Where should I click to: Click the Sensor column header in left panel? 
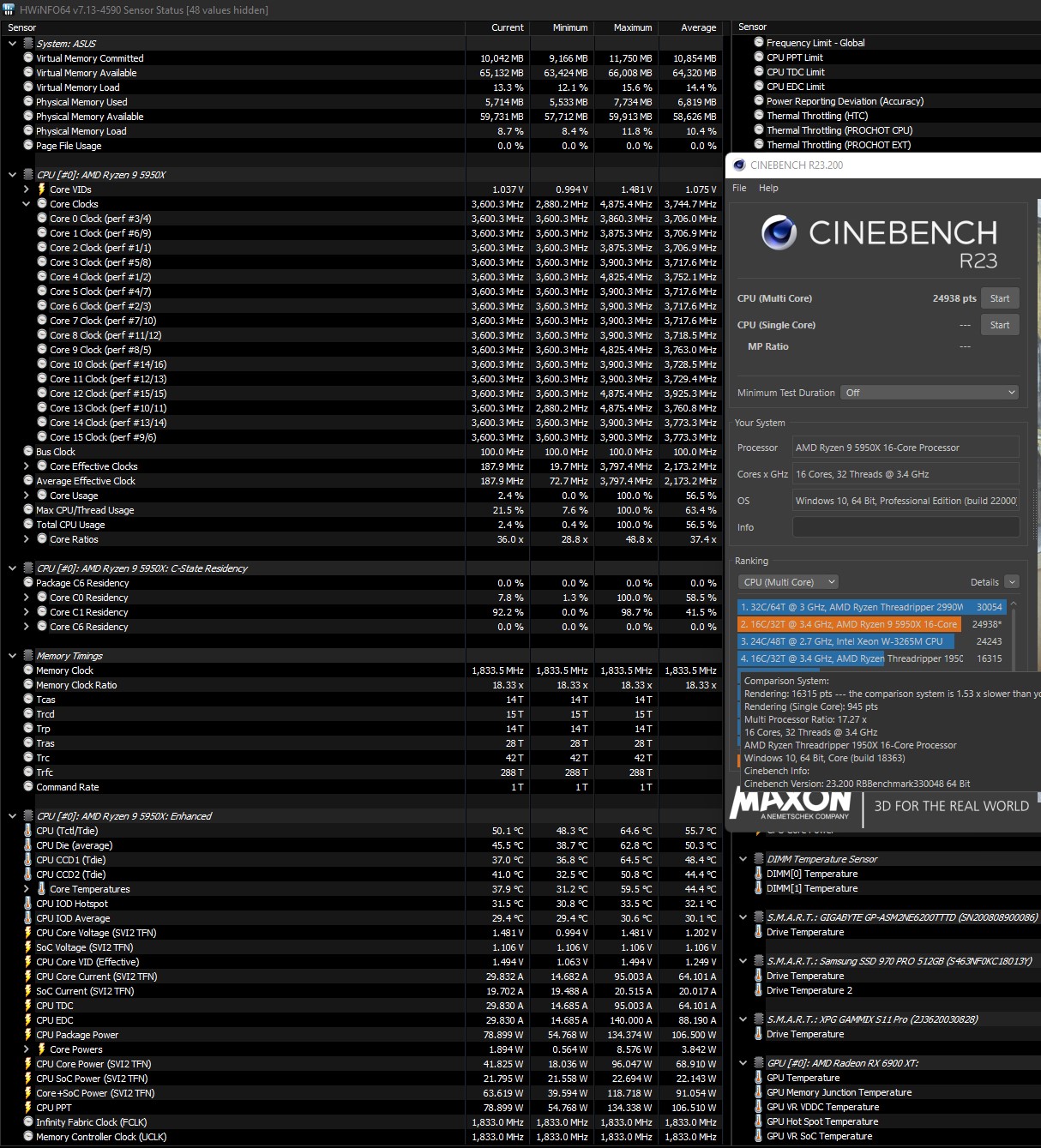pyautogui.click(x=233, y=27)
